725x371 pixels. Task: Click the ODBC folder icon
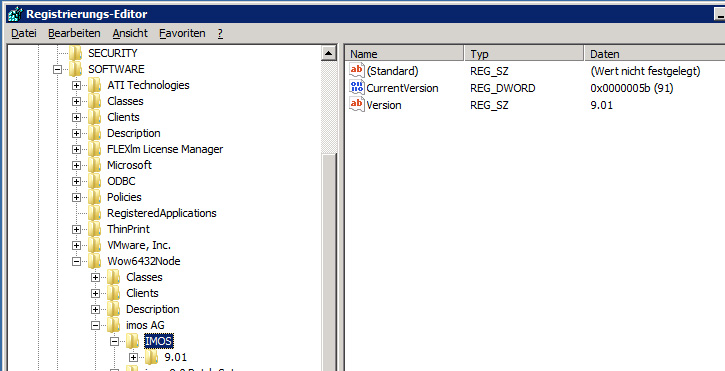point(94,181)
